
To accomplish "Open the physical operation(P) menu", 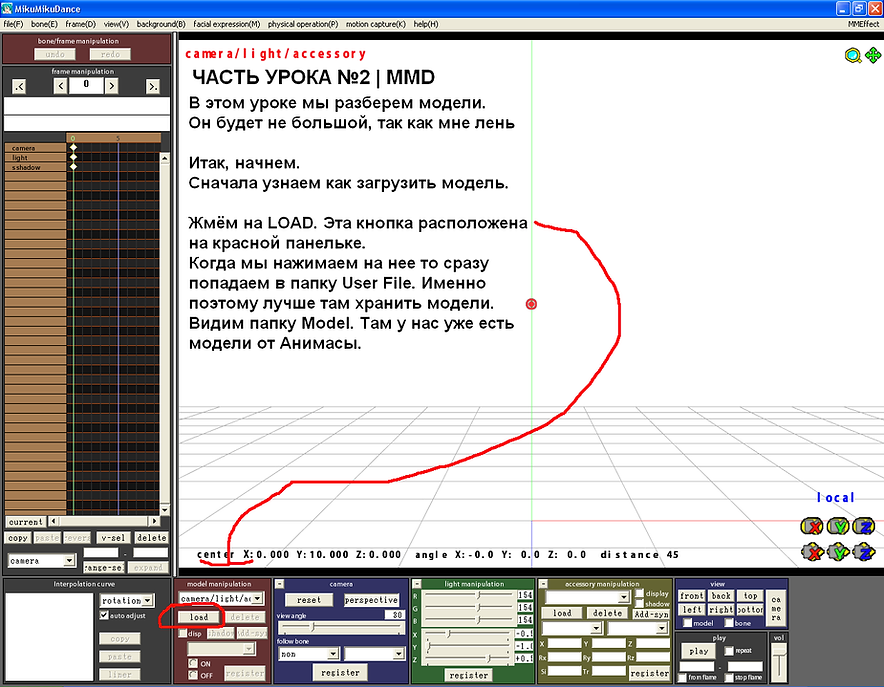I will pos(303,24).
